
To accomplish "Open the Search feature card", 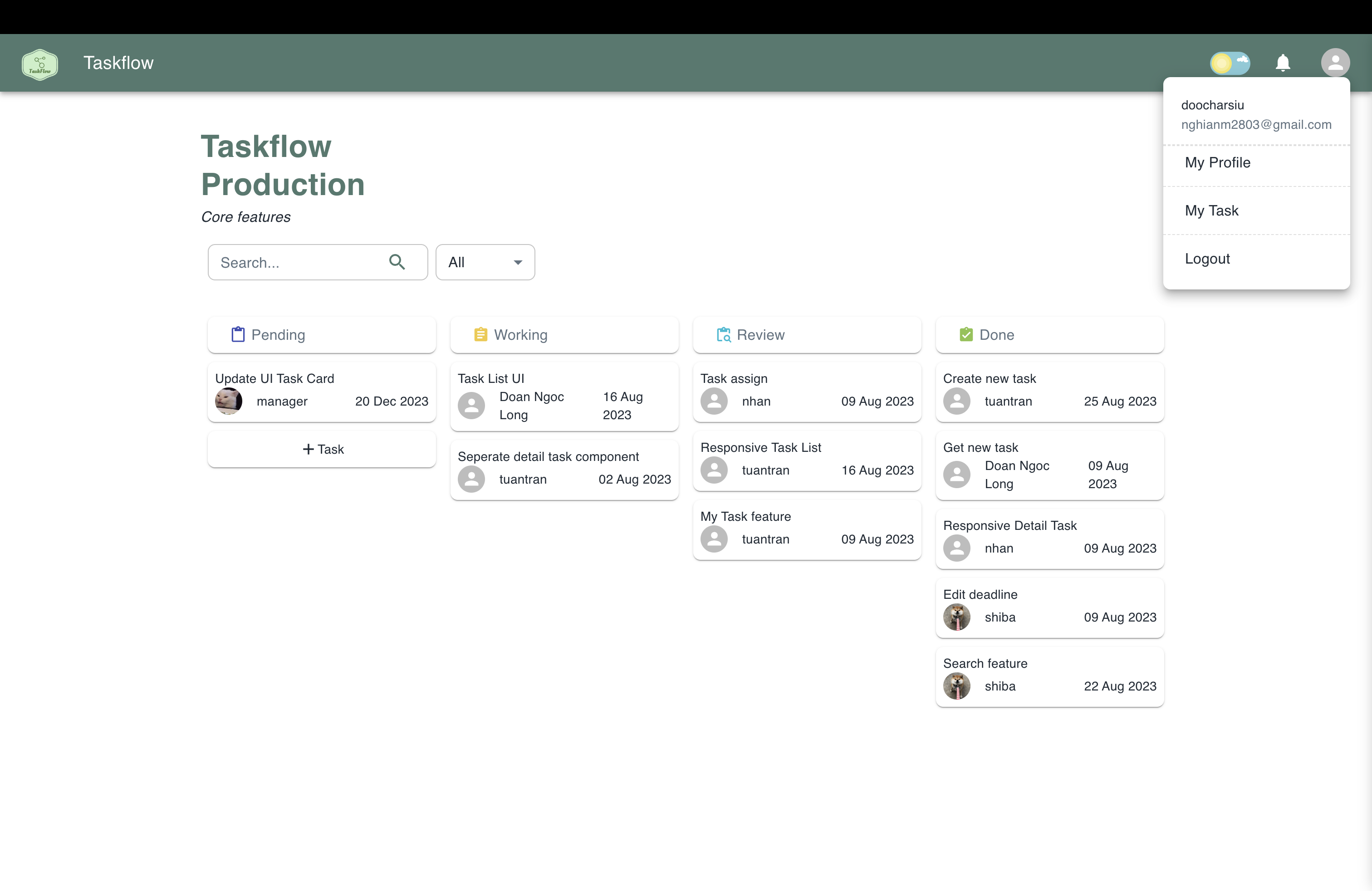I will tap(1050, 677).
